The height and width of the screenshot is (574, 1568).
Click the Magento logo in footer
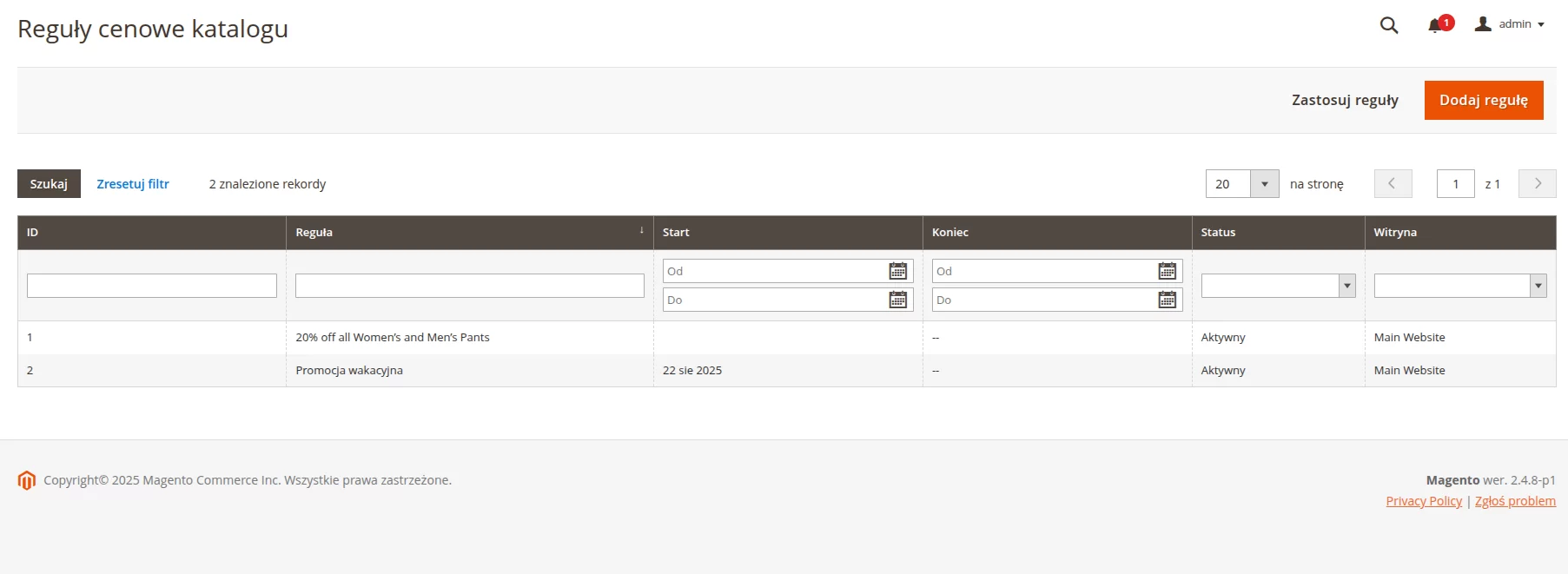27,480
